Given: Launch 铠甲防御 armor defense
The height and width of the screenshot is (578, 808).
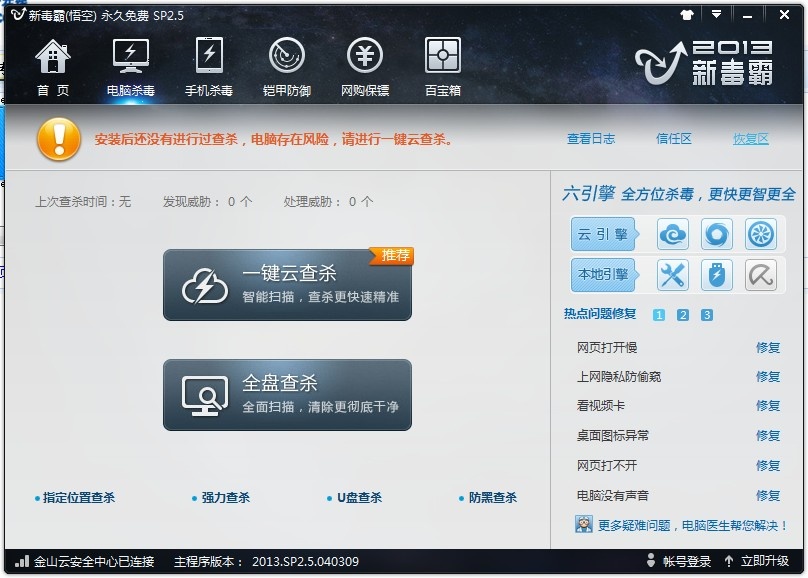Looking at the screenshot, I should pyautogui.click(x=287, y=63).
